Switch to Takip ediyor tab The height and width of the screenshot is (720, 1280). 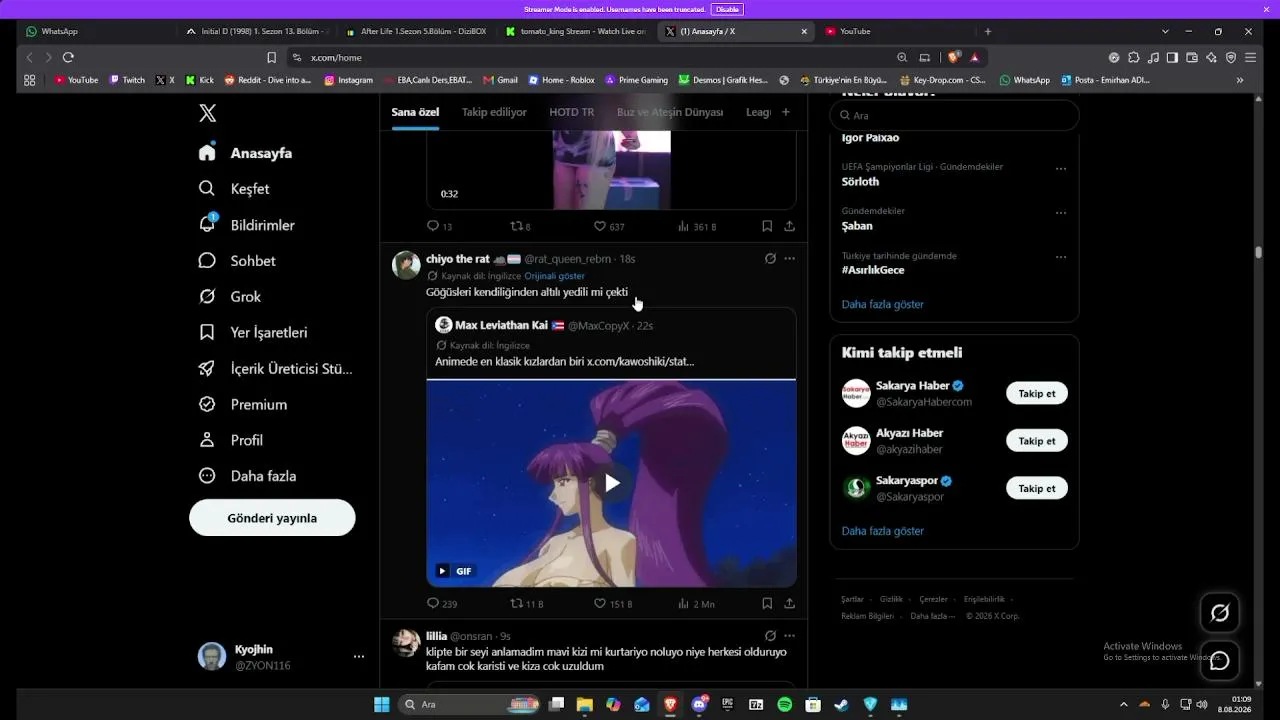(x=494, y=112)
